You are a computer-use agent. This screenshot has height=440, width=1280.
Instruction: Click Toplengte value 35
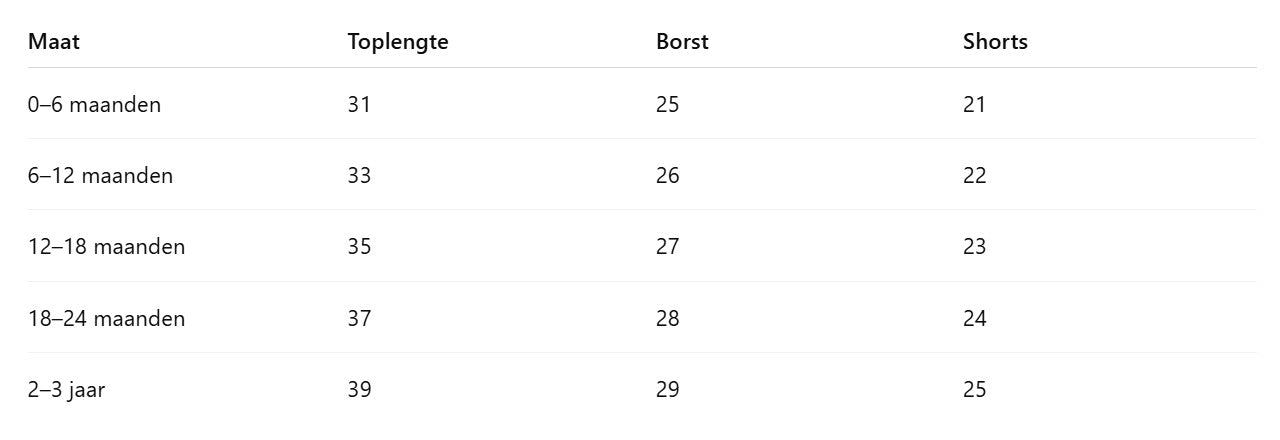click(359, 247)
